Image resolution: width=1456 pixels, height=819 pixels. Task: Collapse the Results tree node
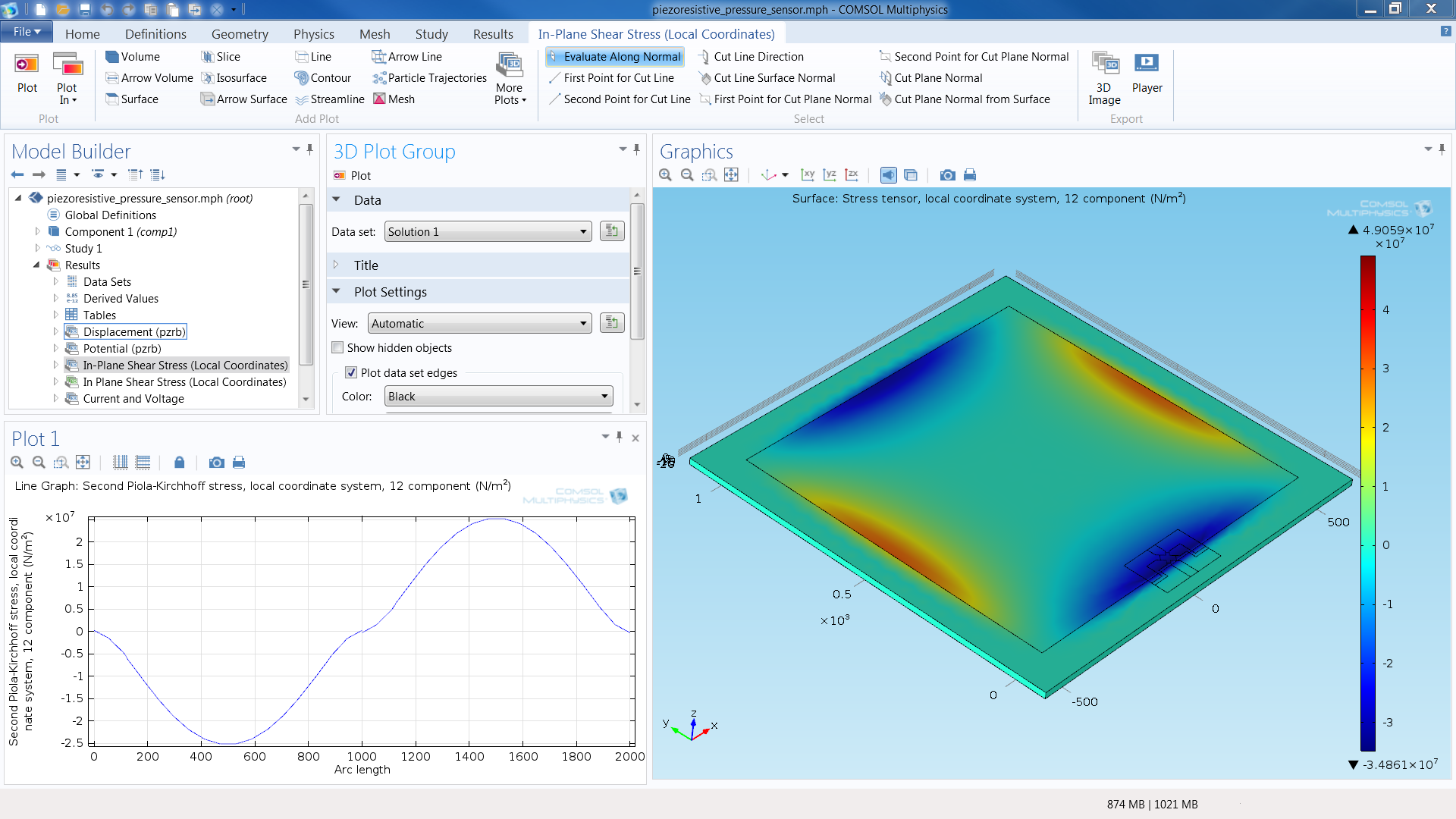(36, 265)
